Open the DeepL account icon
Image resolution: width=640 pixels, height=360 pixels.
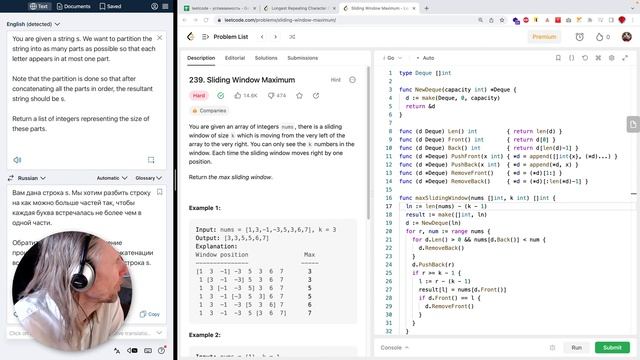pos(154,6)
